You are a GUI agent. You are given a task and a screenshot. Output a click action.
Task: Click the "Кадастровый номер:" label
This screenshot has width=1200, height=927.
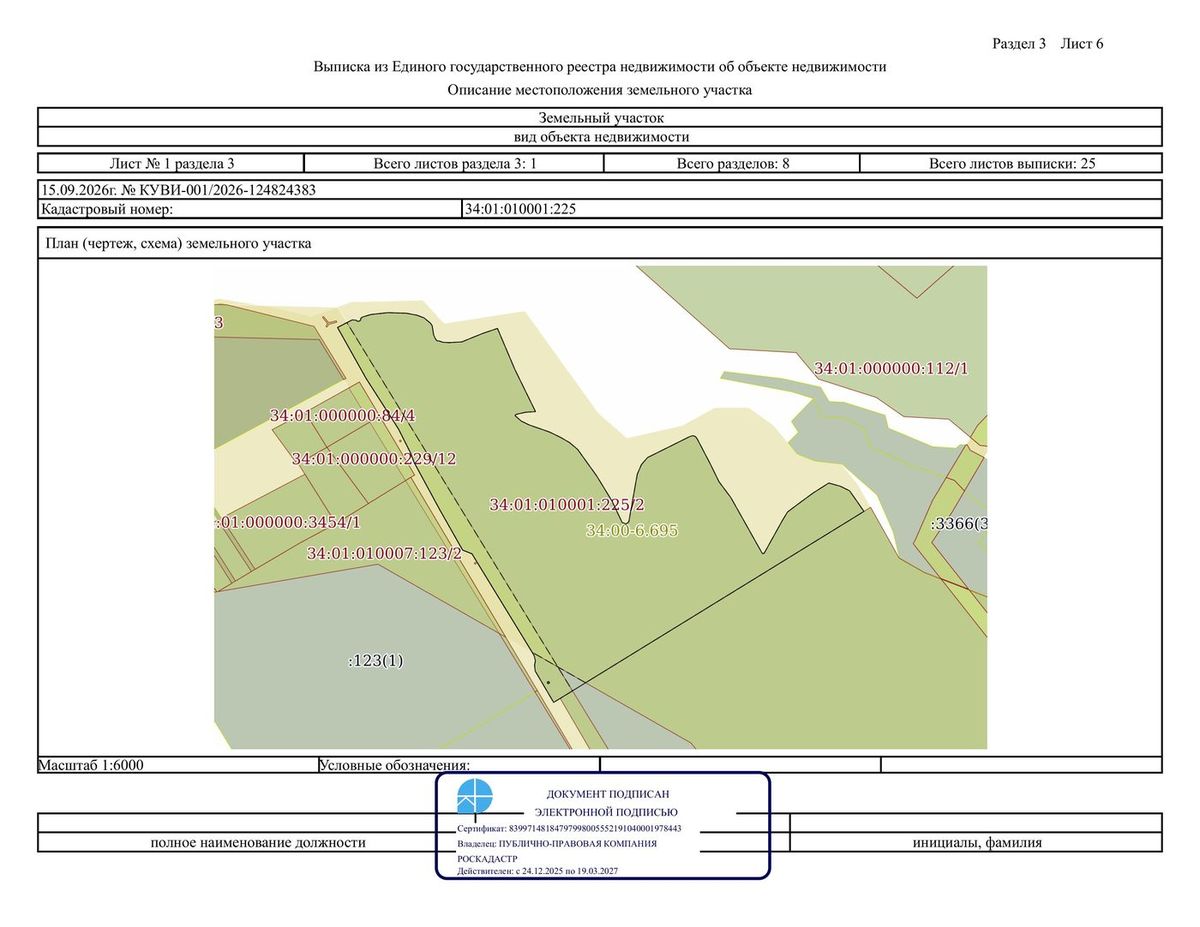(108, 209)
